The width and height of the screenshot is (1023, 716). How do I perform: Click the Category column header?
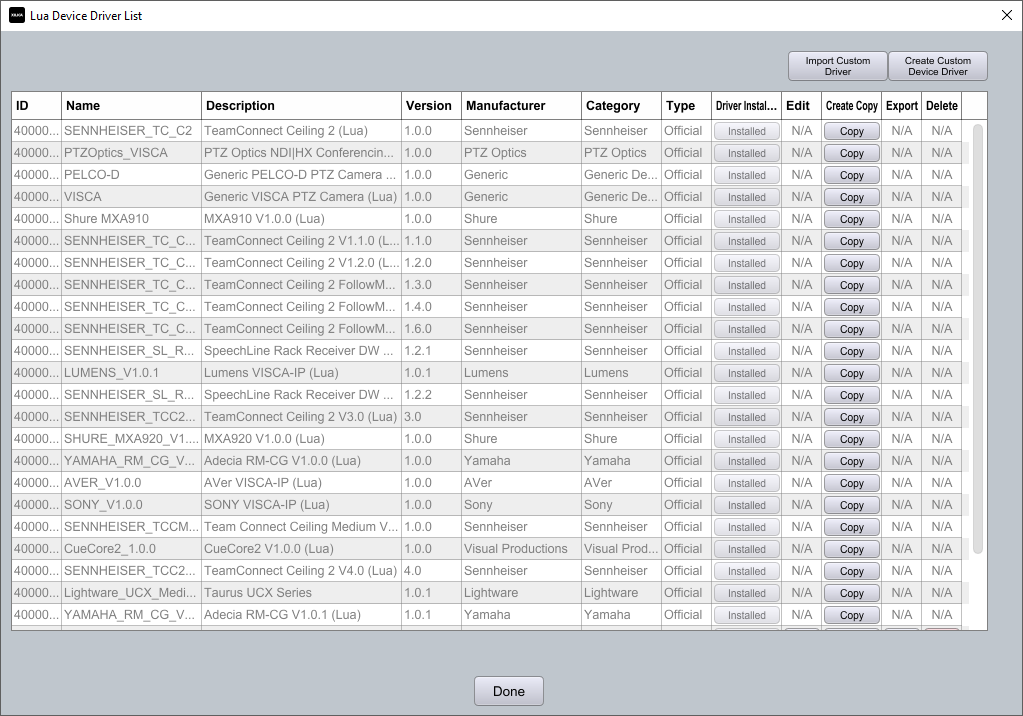[x=621, y=106]
